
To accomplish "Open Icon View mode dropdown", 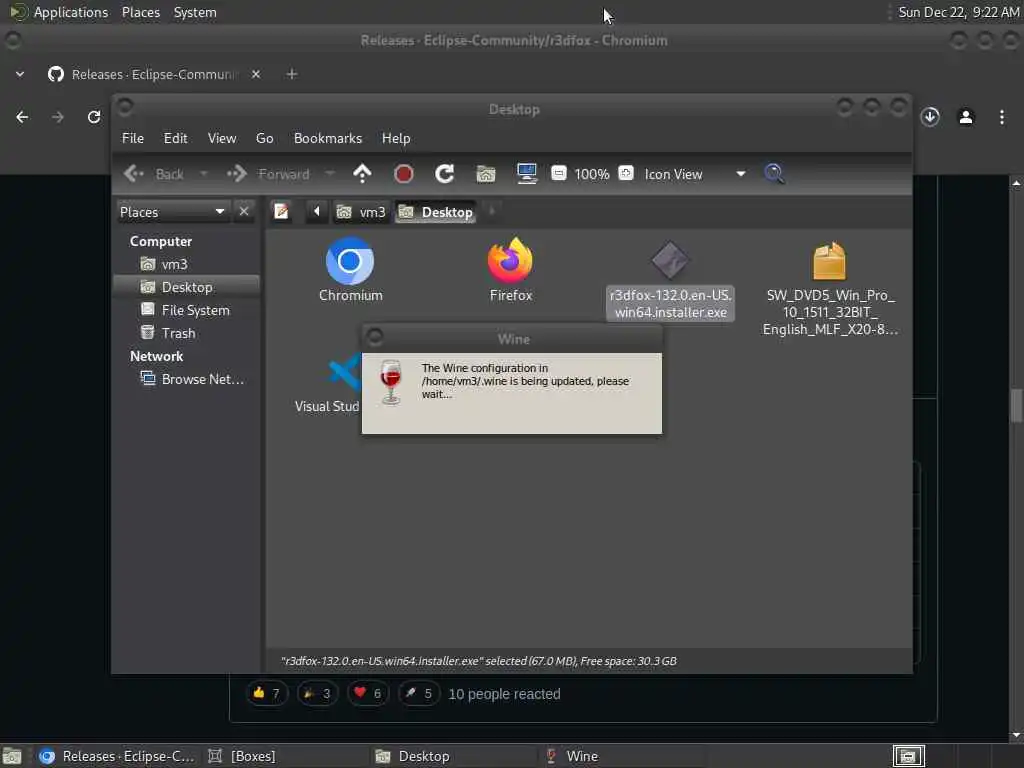I will pos(695,174).
